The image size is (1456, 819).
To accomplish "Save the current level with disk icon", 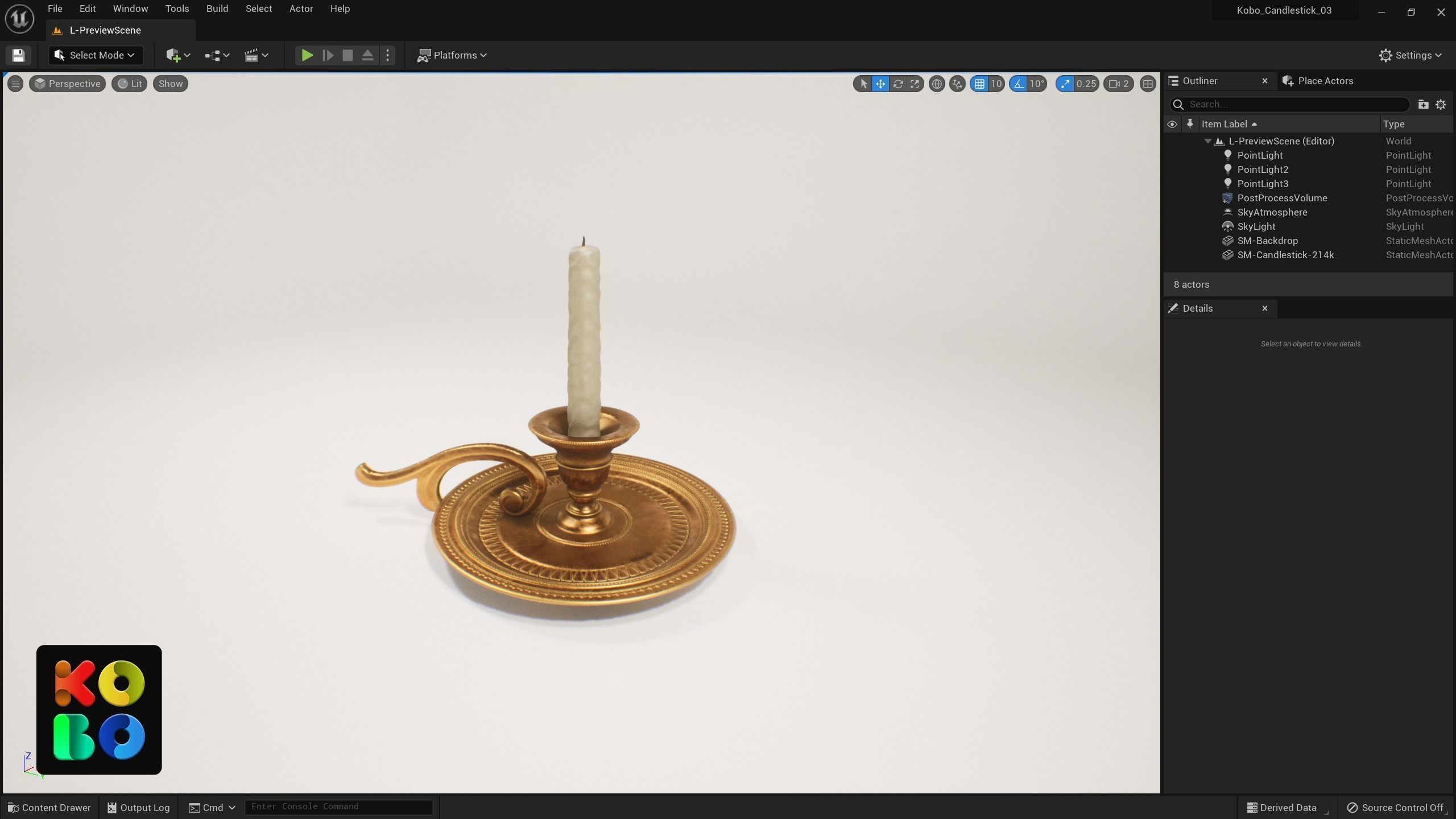I will coord(18,55).
